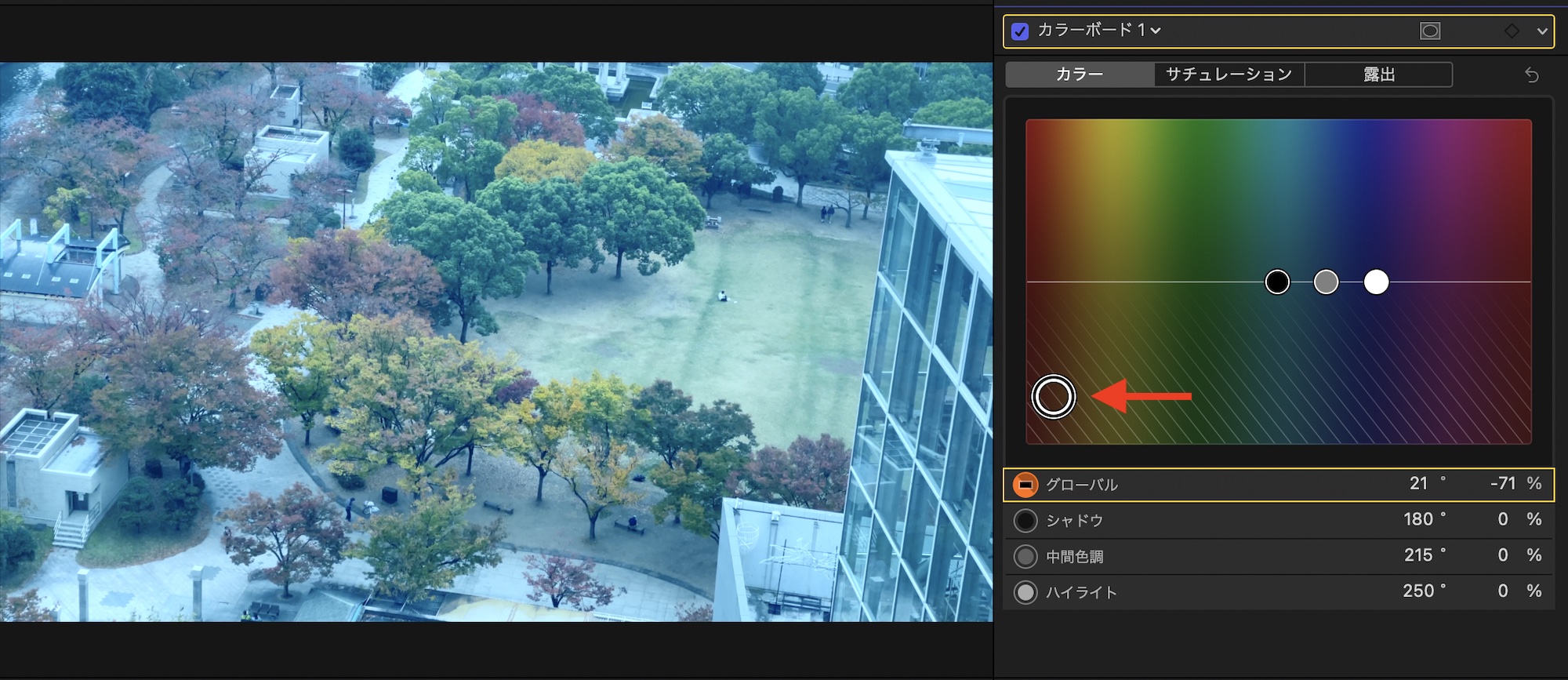Click the white highlights puck on the color board

click(1376, 282)
